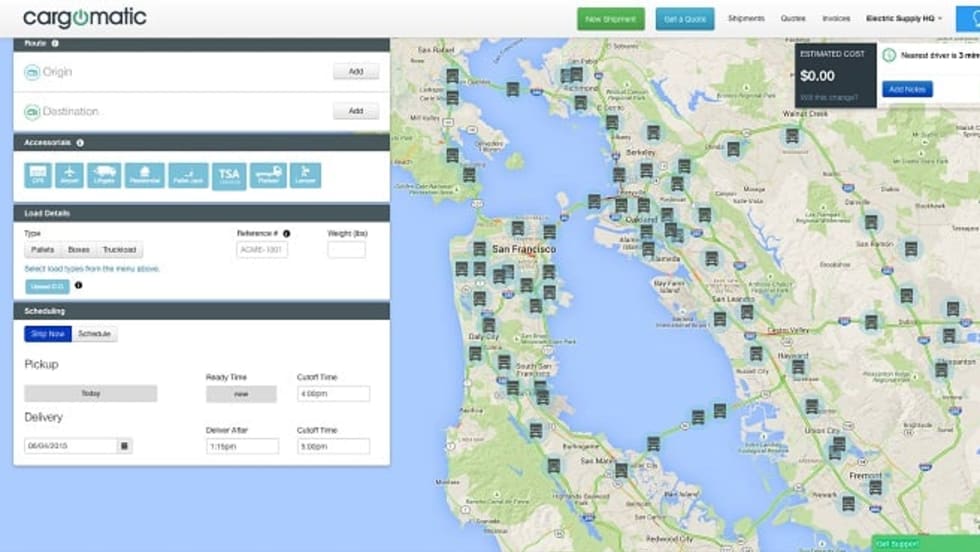Click the green New Shipment button
Screen dimensions: 980x552
(610, 19)
